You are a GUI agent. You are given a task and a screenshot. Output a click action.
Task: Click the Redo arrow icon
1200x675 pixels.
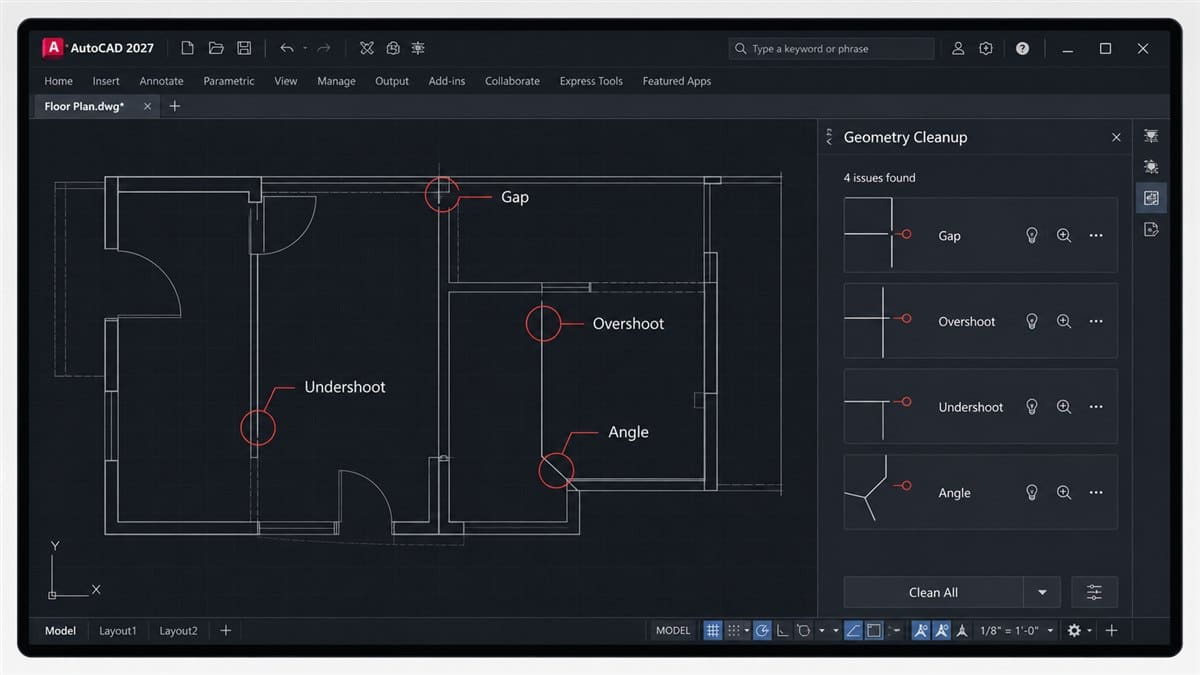[324, 48]
